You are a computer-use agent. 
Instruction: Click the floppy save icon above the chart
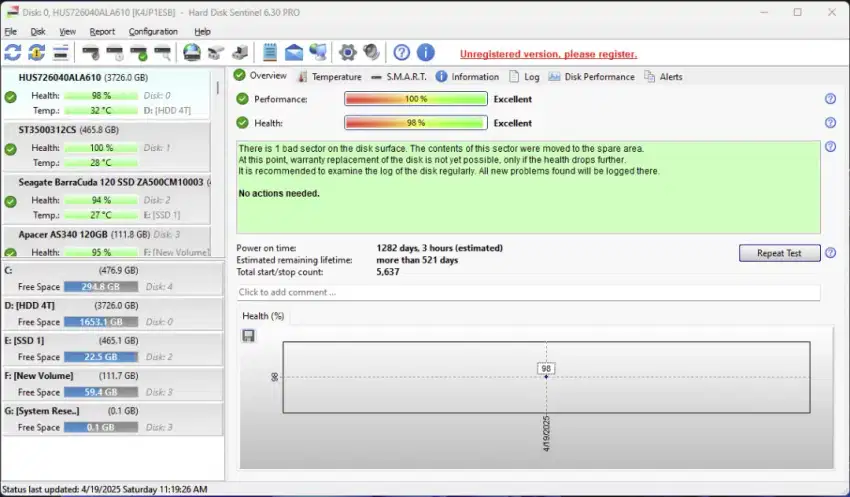tap(248, 336)
